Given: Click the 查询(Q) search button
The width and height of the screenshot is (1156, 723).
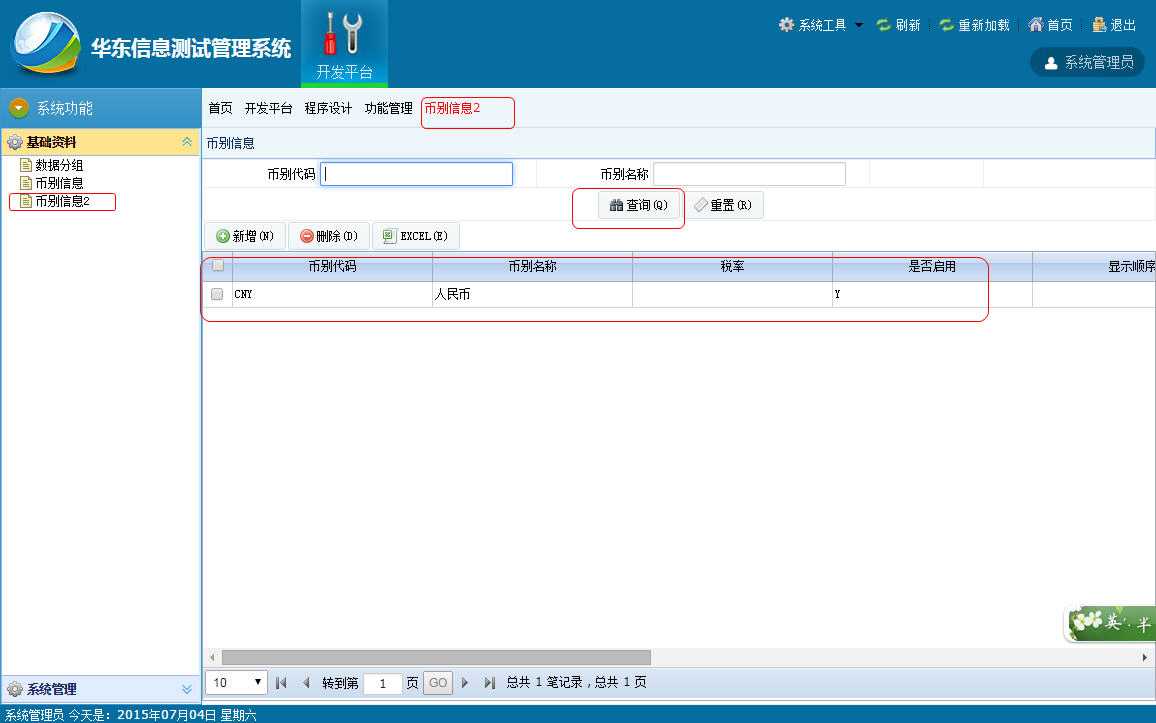Looking at the screenshot, I should click(x=638, y=205).
